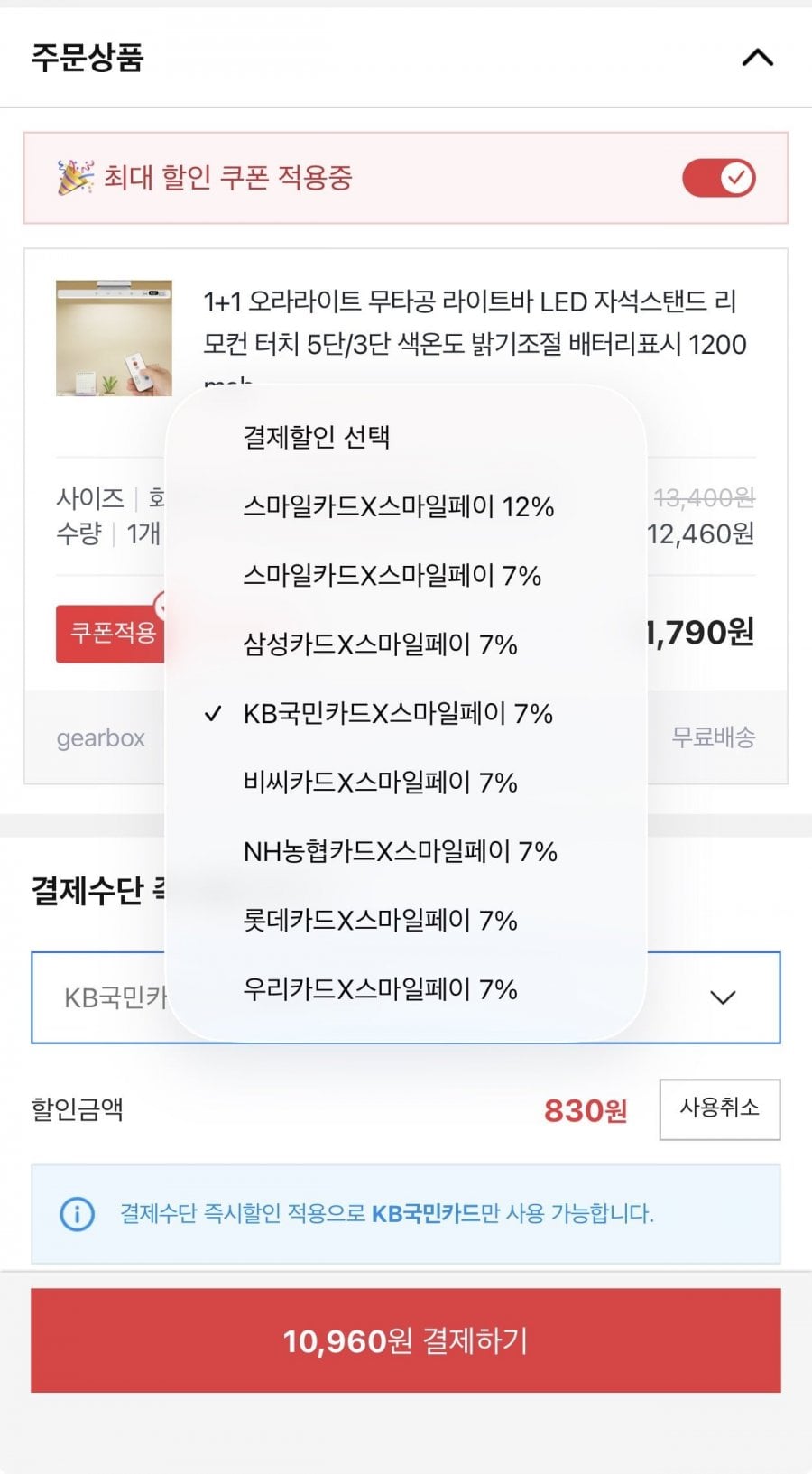
Task: Pick NH농협카드X스마일페이 7% option
Action: tap(400, 851)
